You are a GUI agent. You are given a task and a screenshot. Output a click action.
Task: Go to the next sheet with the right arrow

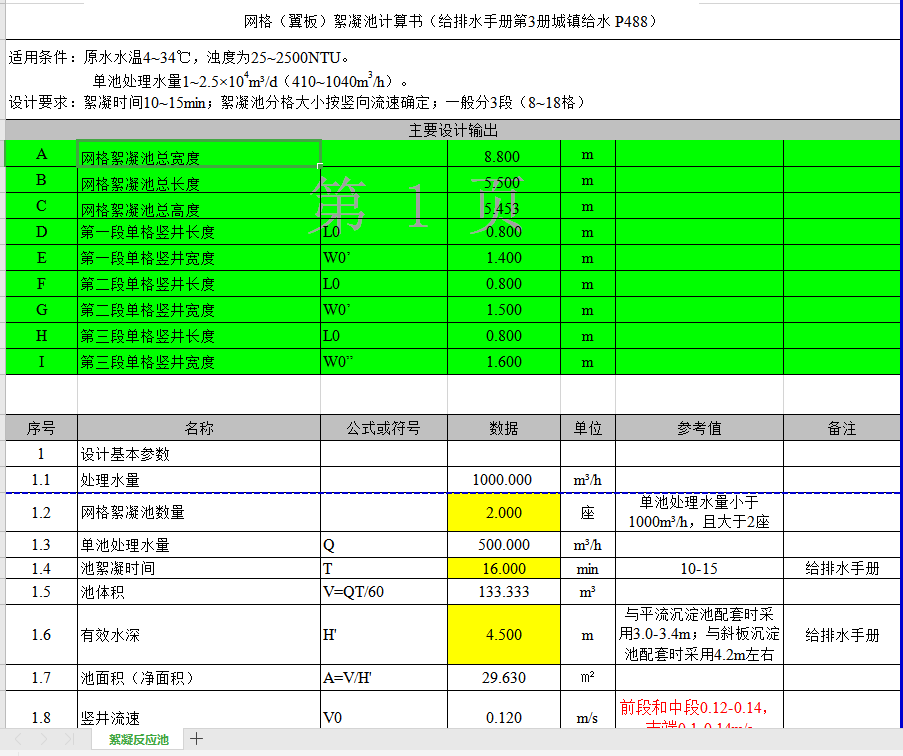pos(44,739)
